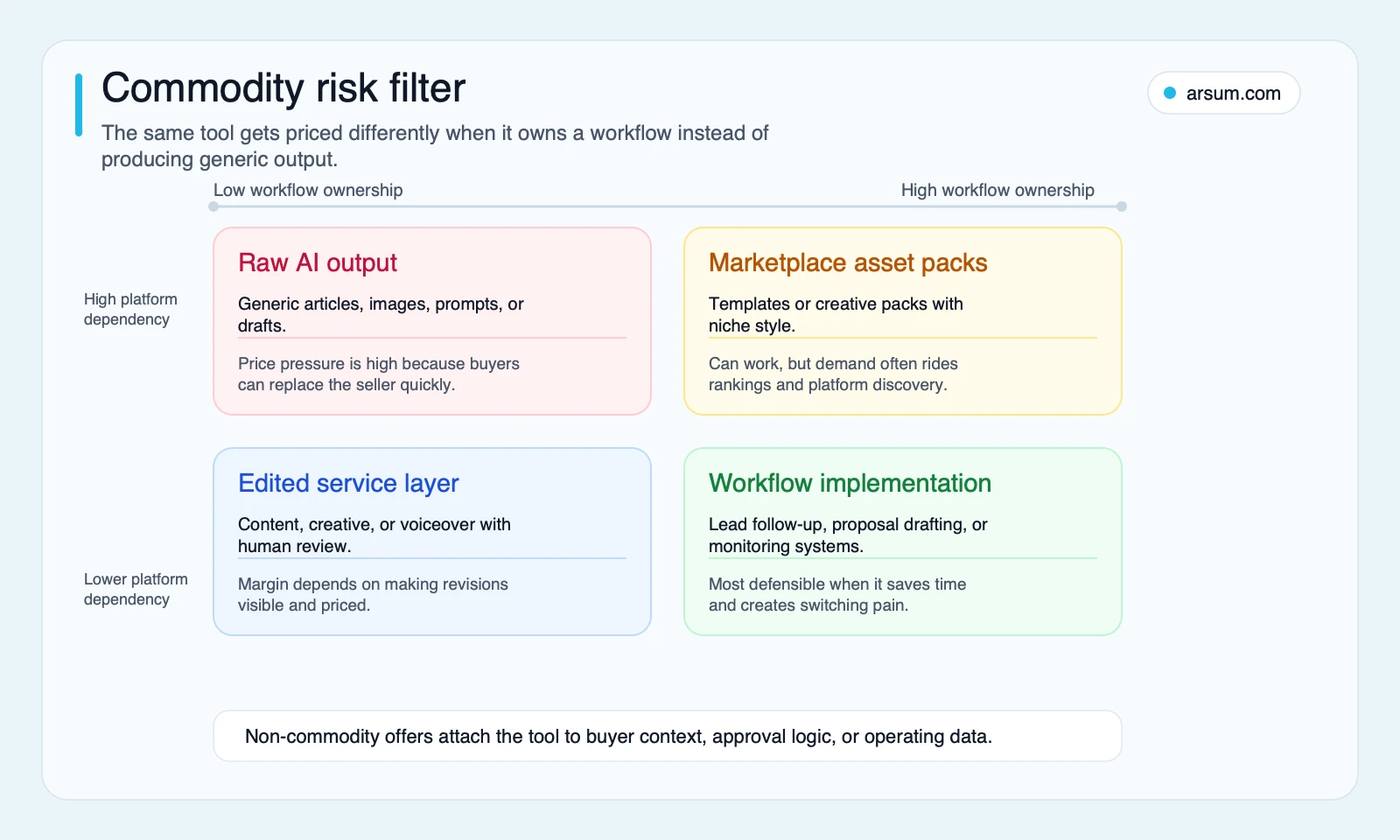
Task: Click 'Most defensible when it saves time' text
Action: [x=837, y=594]
